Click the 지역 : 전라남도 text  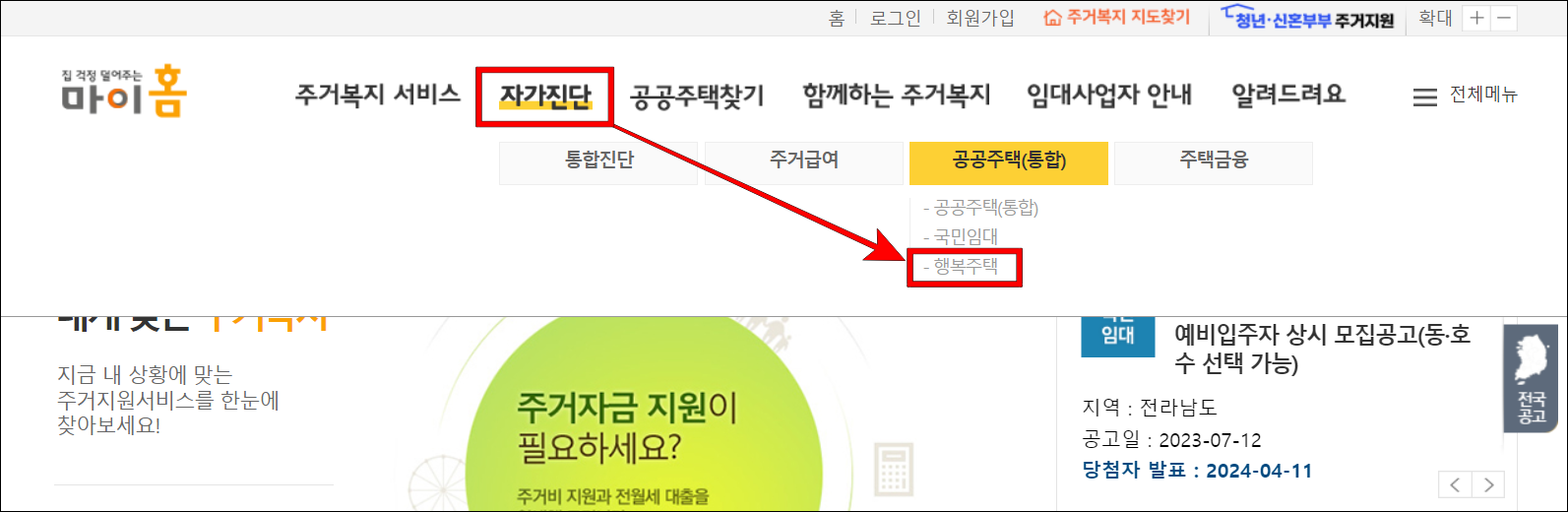(x=1150, y=407)
